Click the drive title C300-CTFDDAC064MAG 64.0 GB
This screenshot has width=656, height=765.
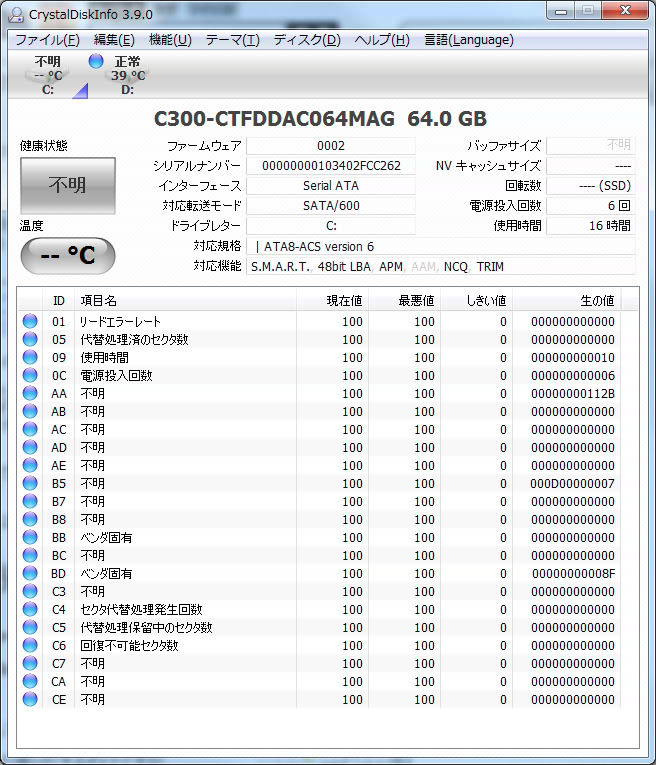320,119
